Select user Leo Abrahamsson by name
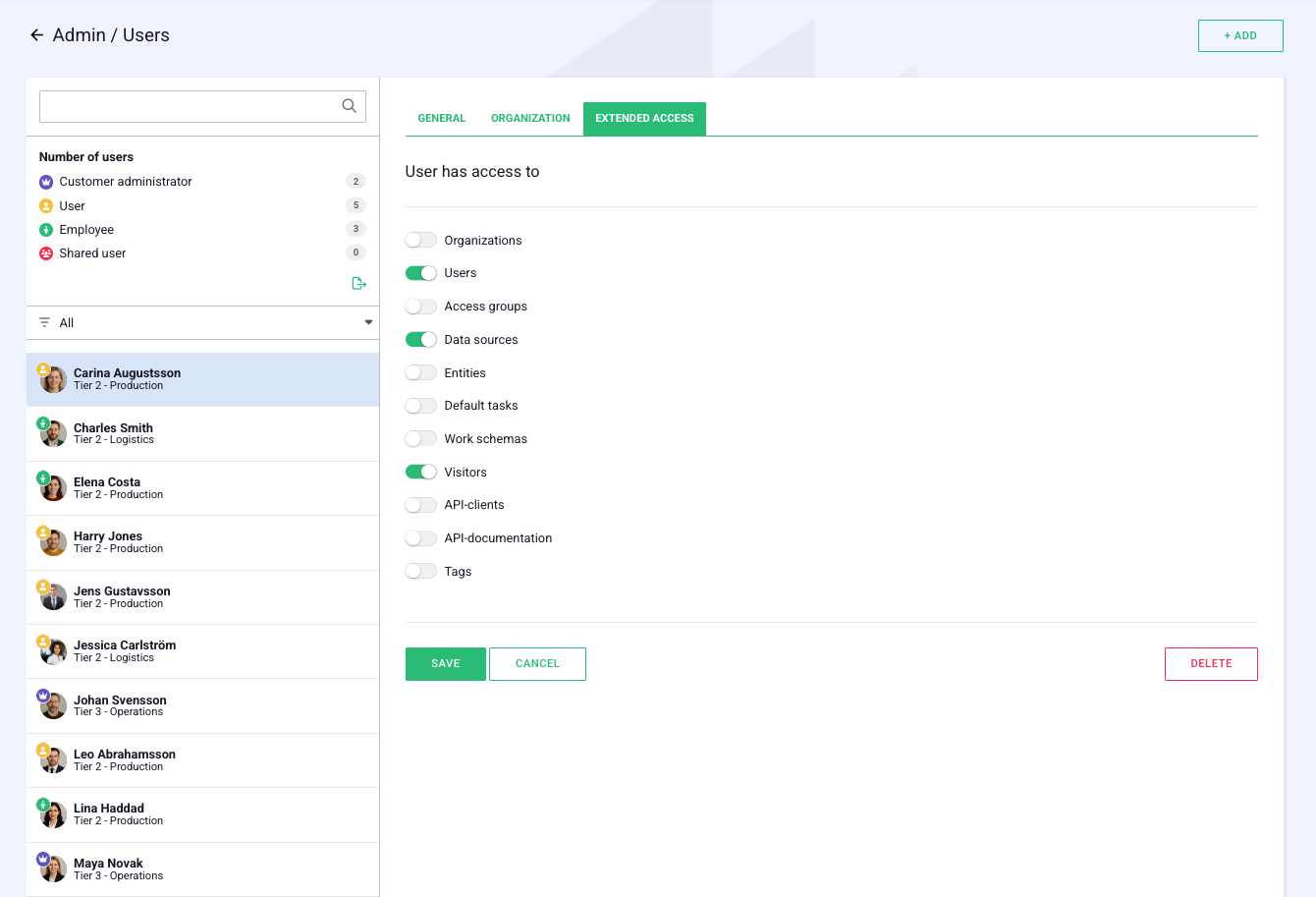This screenshot has width=1316, height=897. [x=125, y=755]
